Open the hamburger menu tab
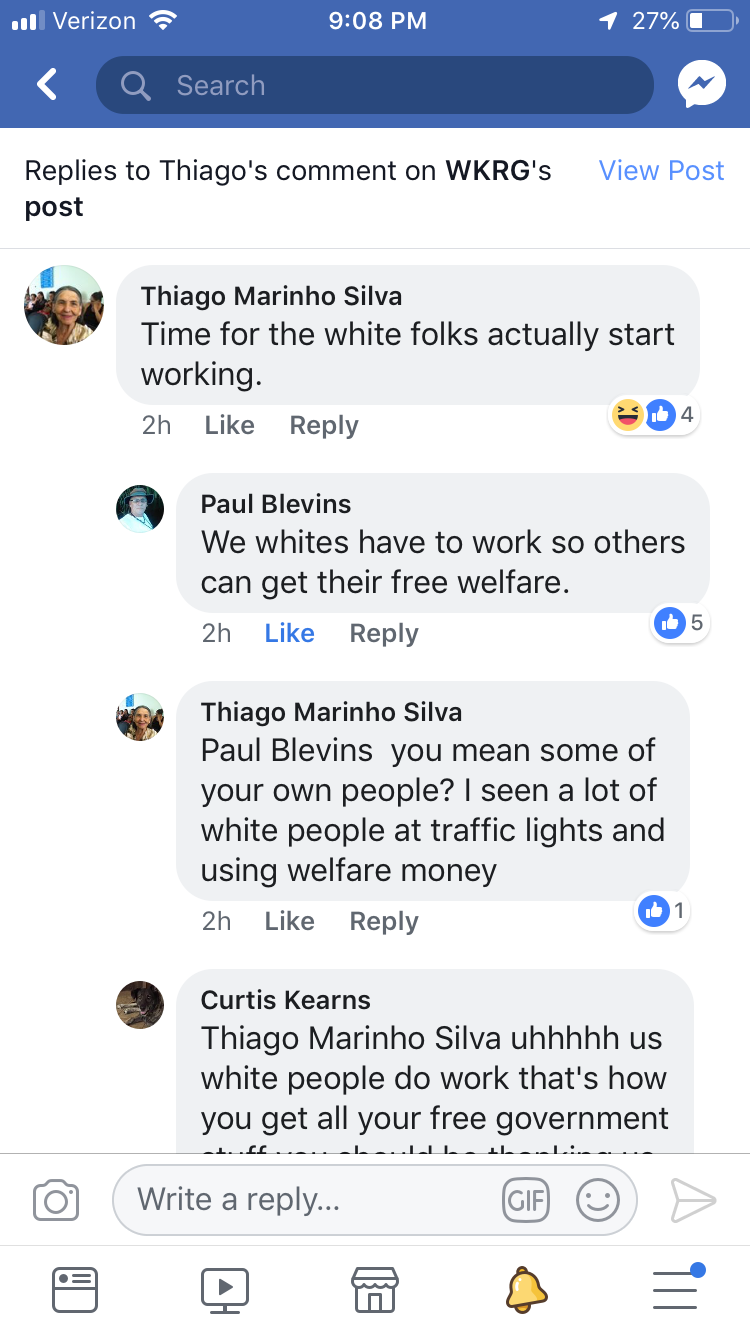Viewport: 750px width, 1334px height. (x=677, y=1287)
